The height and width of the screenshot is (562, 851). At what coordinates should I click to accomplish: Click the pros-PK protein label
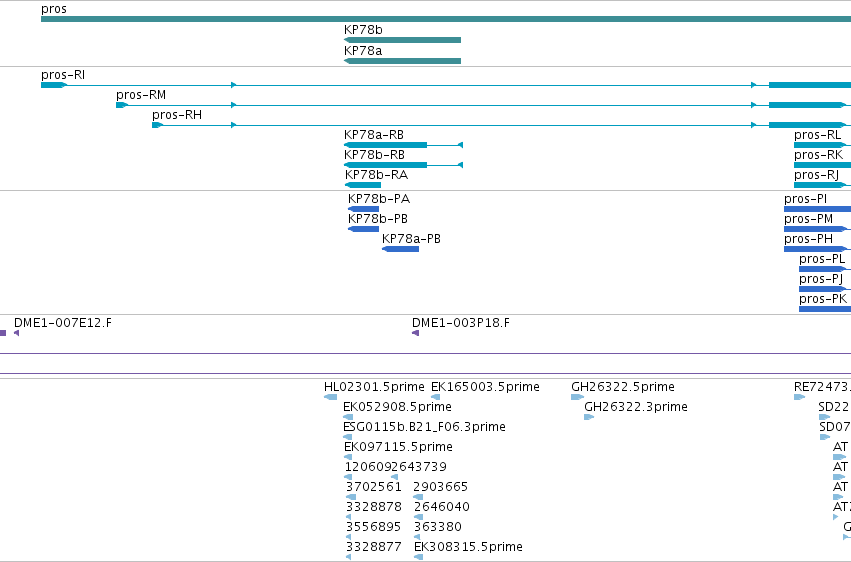tap(823, 299)
